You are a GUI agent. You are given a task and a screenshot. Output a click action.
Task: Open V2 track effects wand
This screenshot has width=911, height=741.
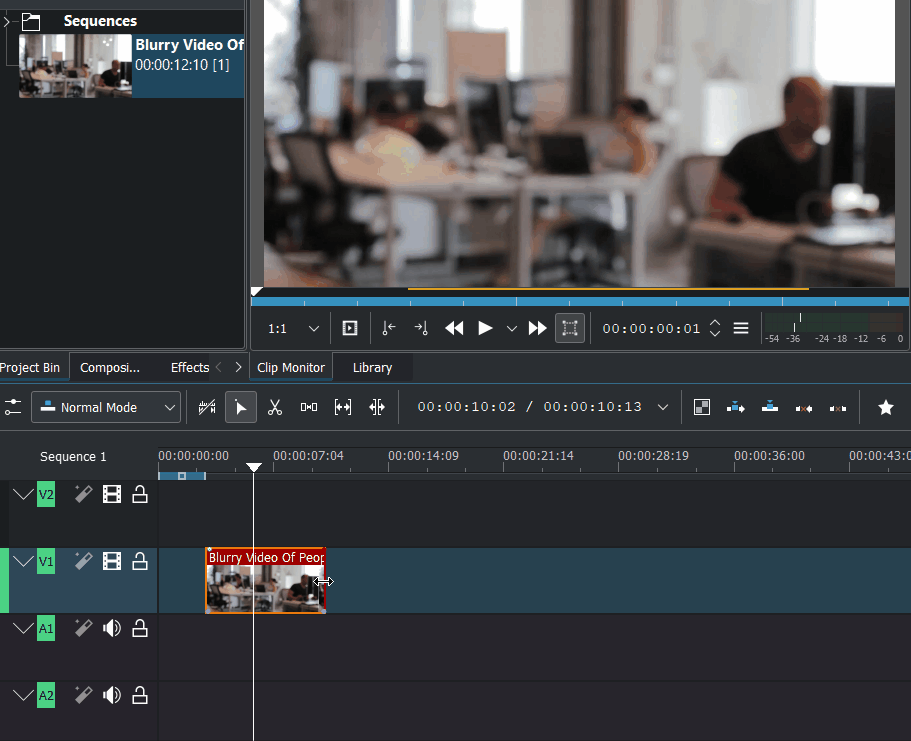pos(83,495)
